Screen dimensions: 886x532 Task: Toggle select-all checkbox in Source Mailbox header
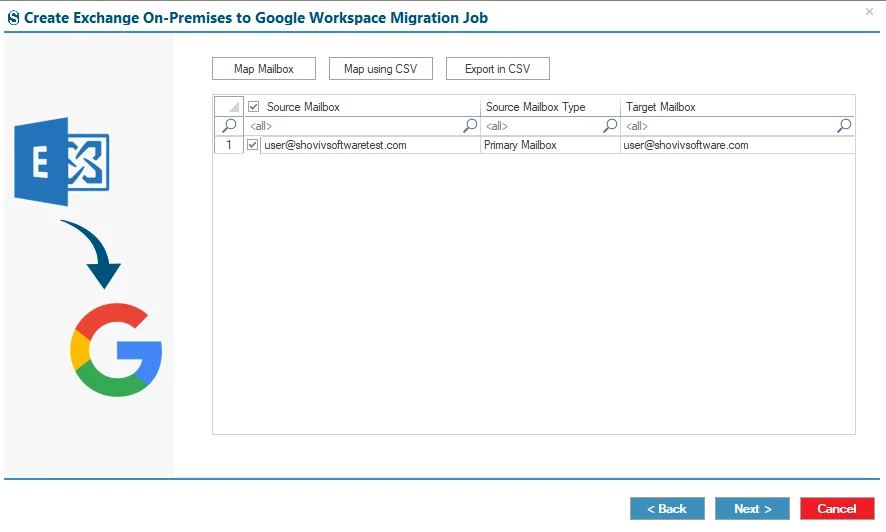[x=254, y=107]
